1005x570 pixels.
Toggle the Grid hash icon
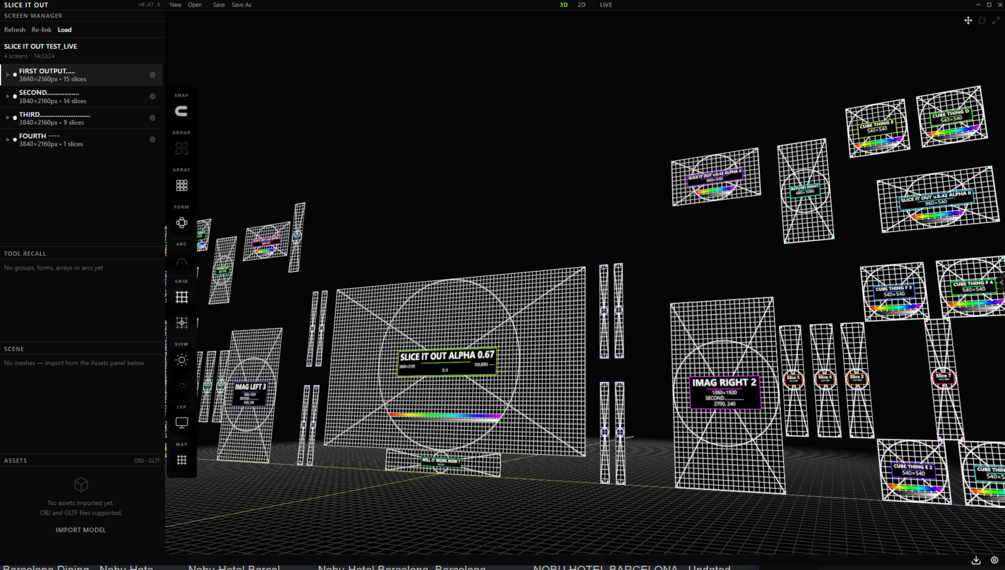(x=181, y=297)
